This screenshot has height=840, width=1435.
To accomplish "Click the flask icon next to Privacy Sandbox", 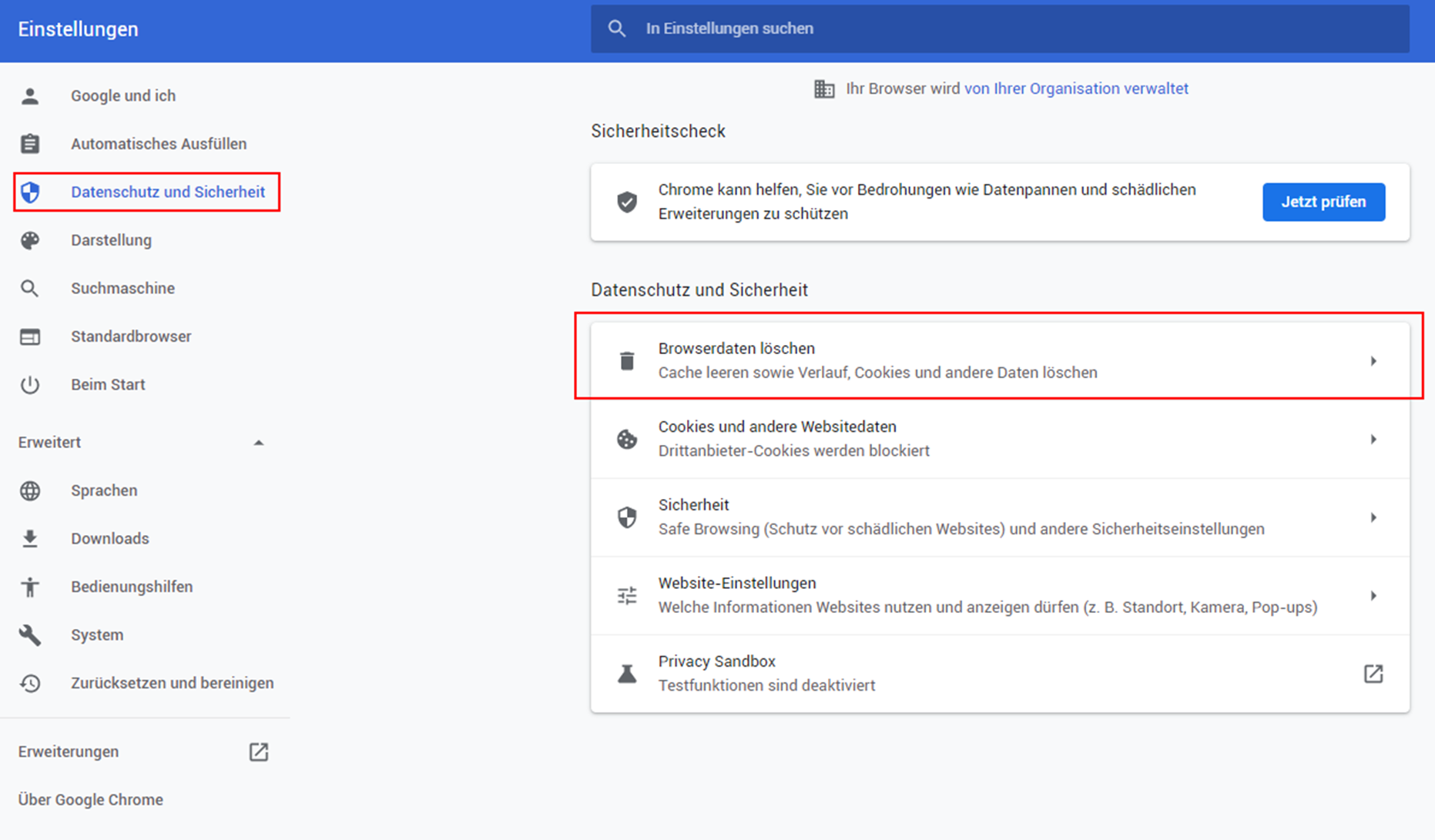I will 627,674.
